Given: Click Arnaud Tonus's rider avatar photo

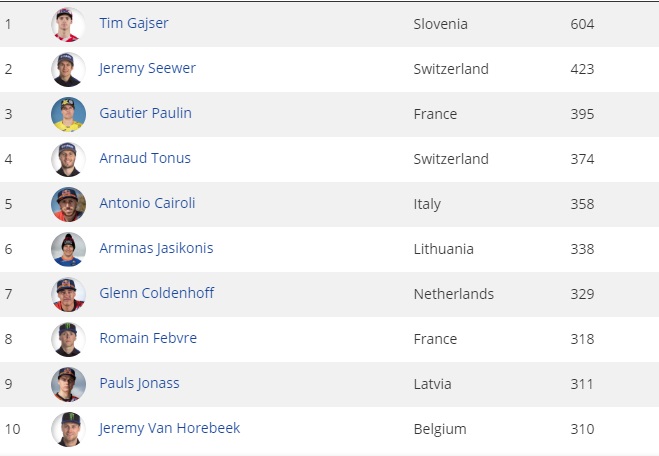Looking at the screenshot, I should [68, 159].
